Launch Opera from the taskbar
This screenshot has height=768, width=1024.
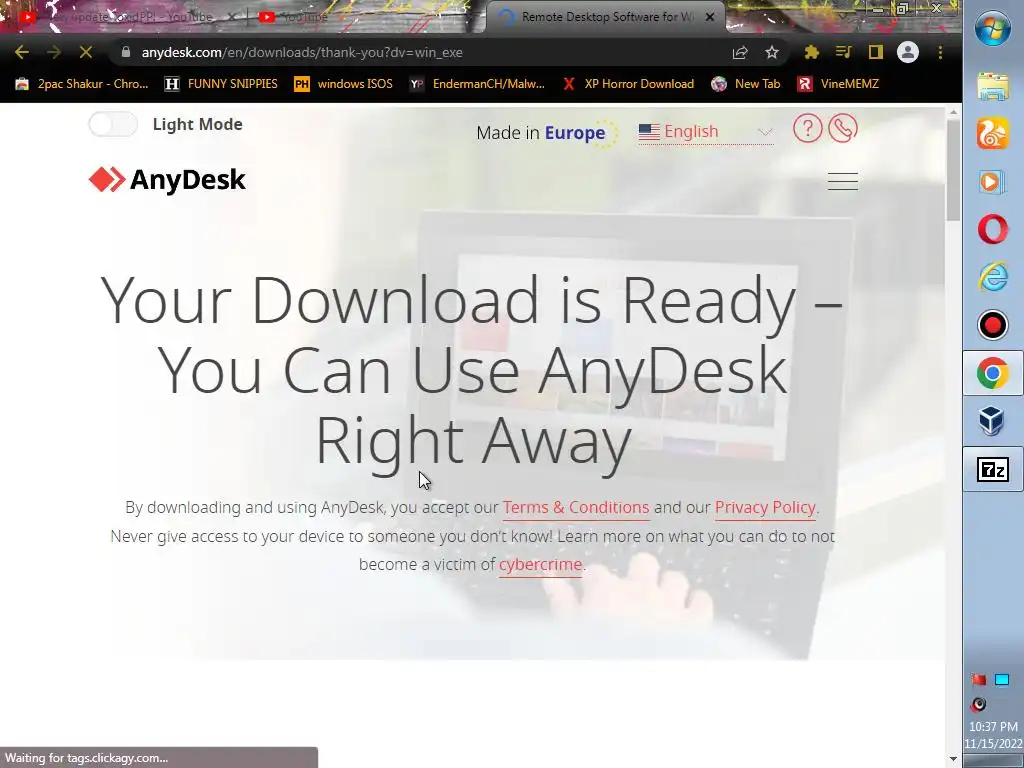(x=993, y=230)
